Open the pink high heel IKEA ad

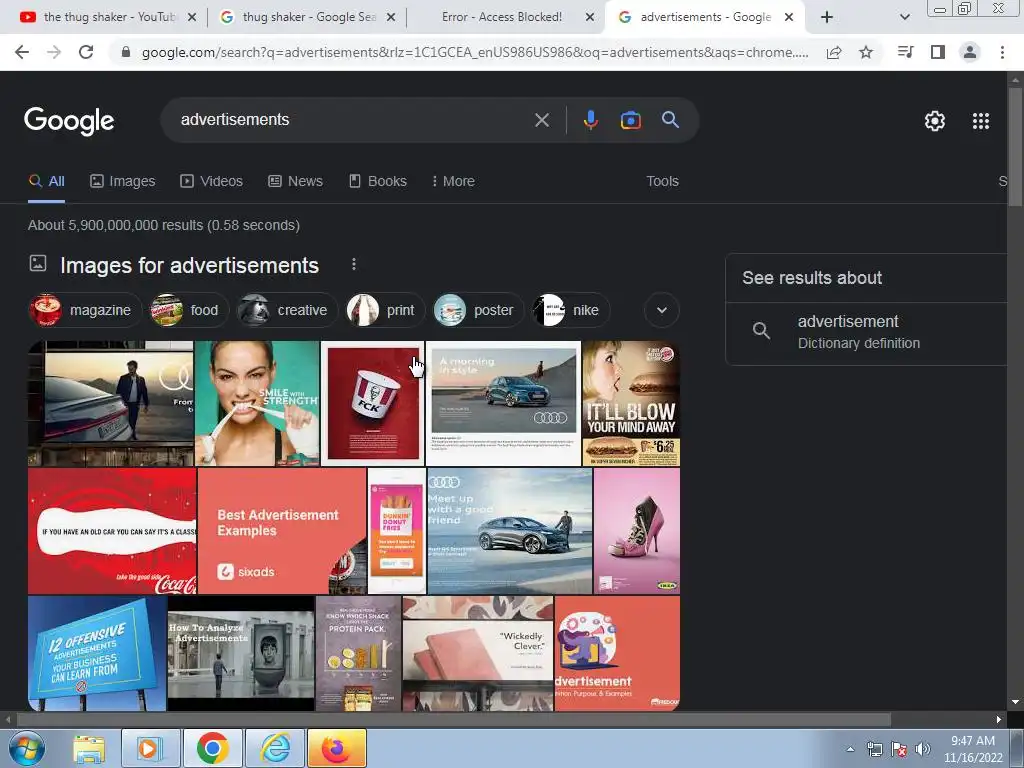637,531
